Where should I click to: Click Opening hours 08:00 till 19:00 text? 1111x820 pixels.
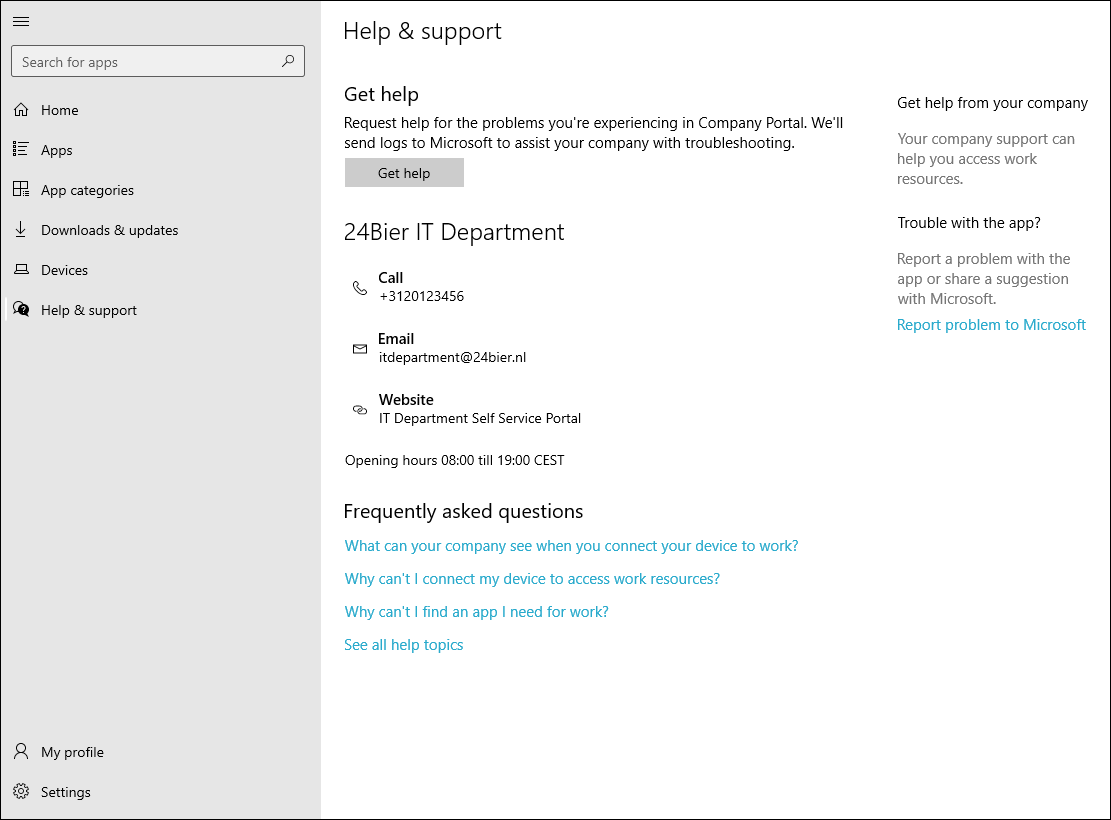pyautogui.click(x=454, y=460)
